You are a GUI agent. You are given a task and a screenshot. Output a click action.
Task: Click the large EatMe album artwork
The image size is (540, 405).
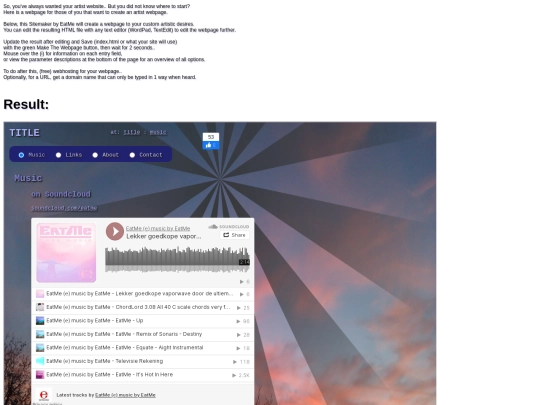point(66,253)
